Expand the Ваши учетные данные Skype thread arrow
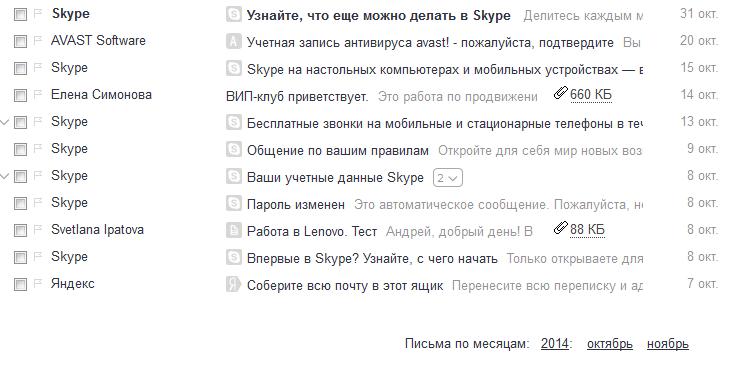 pos(5,176)
